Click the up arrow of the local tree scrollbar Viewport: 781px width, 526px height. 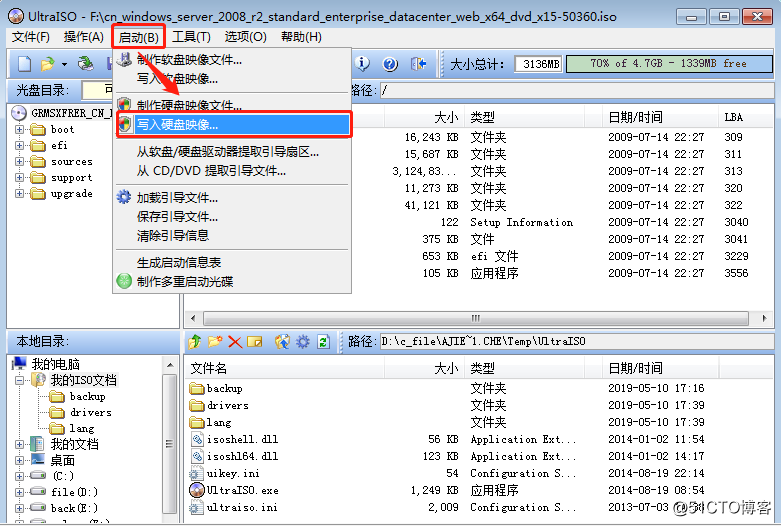[x=169, y=365]
